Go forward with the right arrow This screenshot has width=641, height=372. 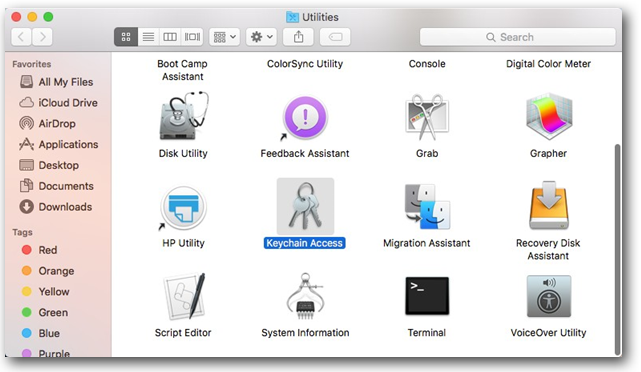coord(42,37)
